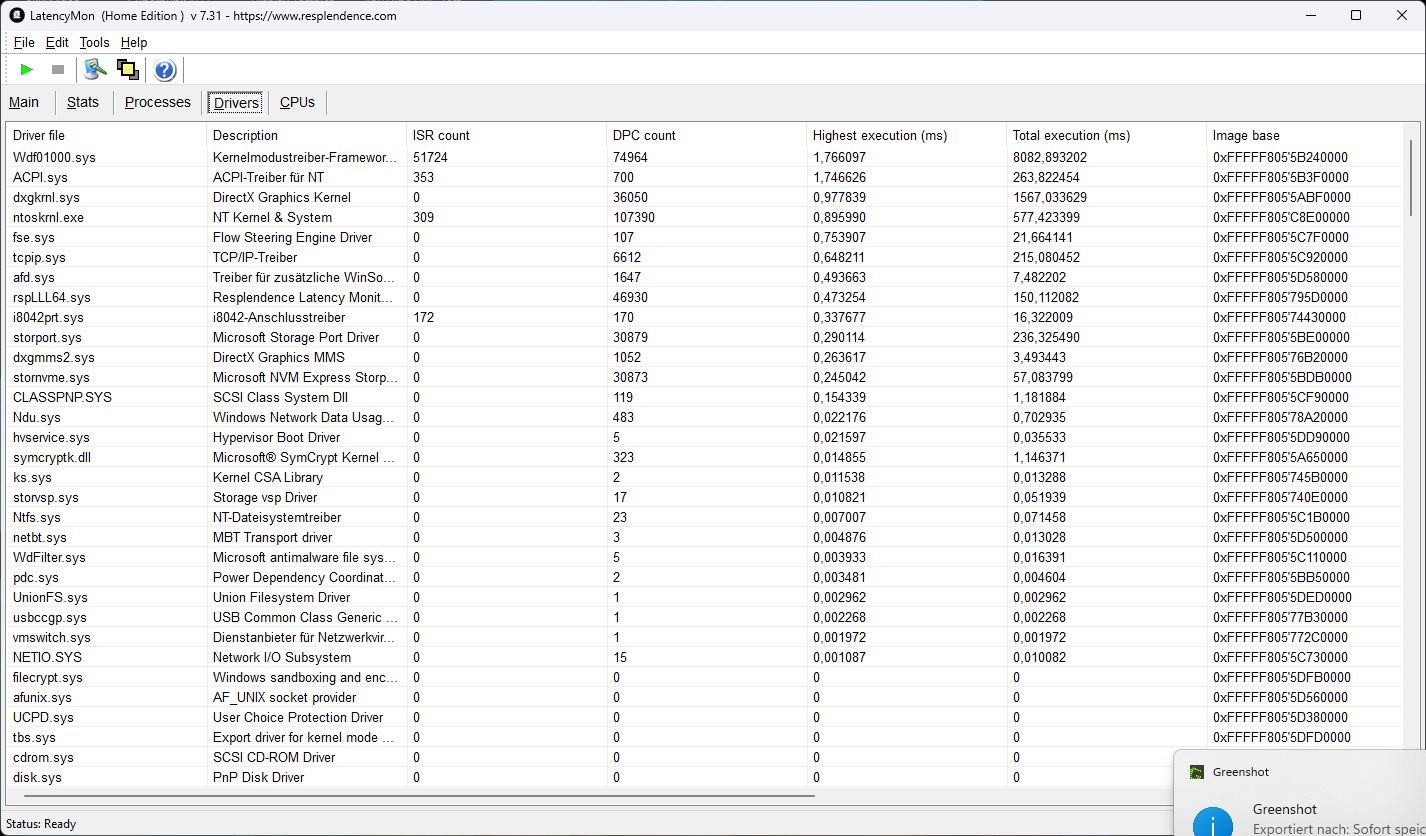Select the ACPI.sys driver row

[705, 177]
